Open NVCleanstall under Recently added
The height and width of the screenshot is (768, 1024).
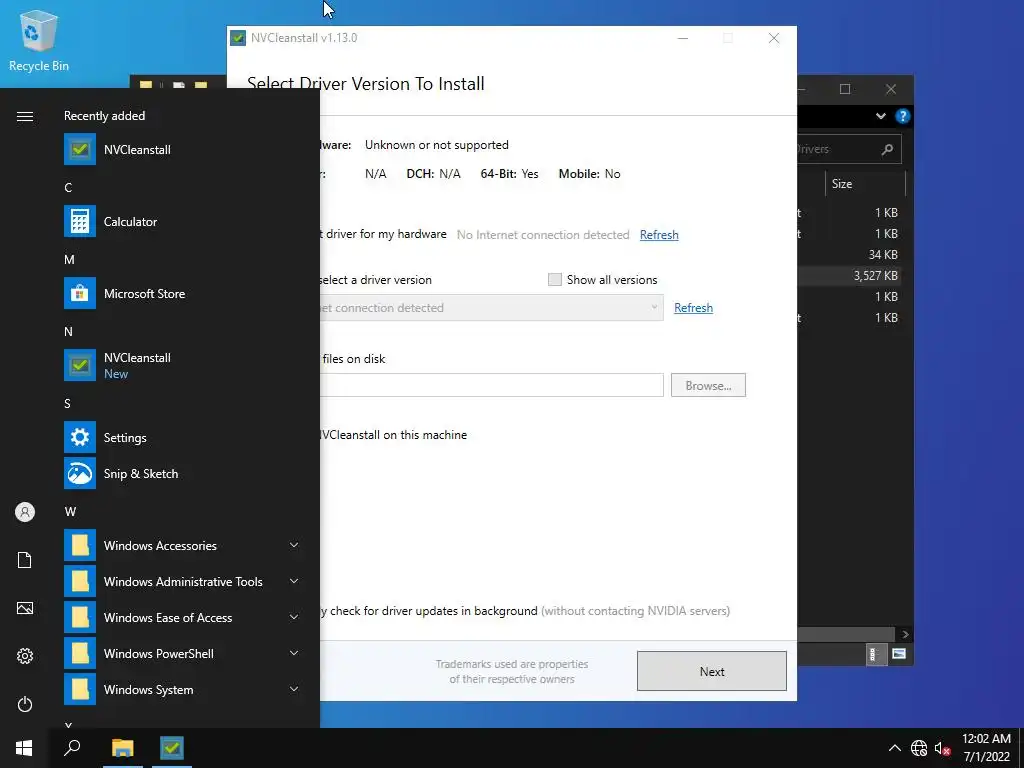182,150
